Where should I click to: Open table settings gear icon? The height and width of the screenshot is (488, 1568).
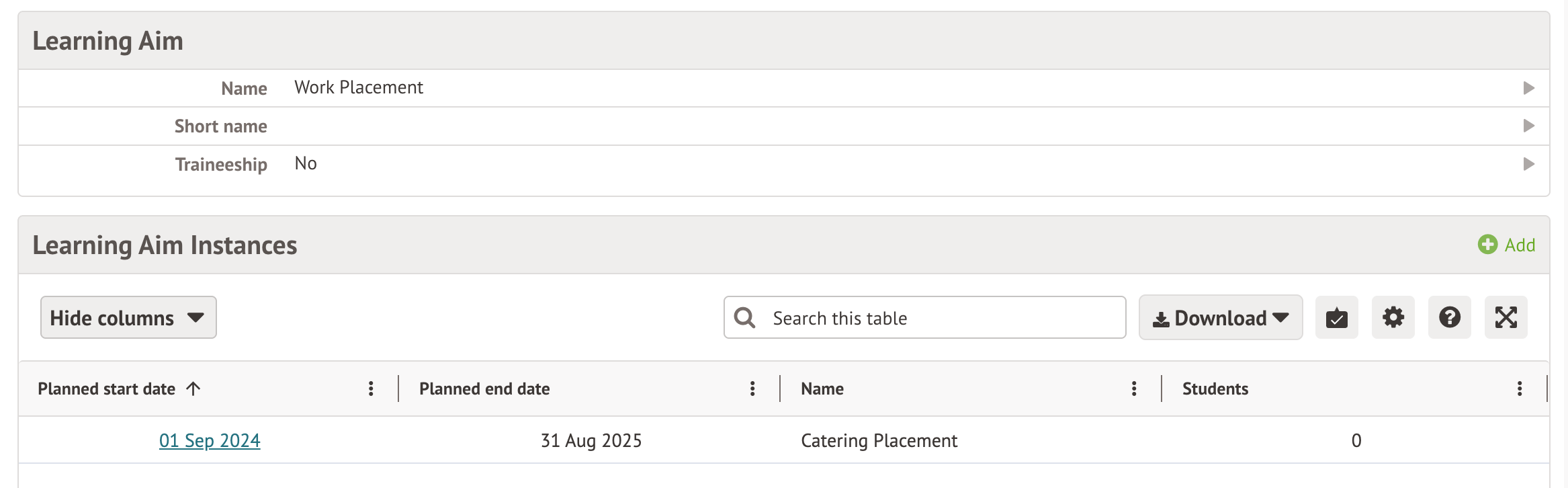pyautogui.click(x=1393, y=317)
